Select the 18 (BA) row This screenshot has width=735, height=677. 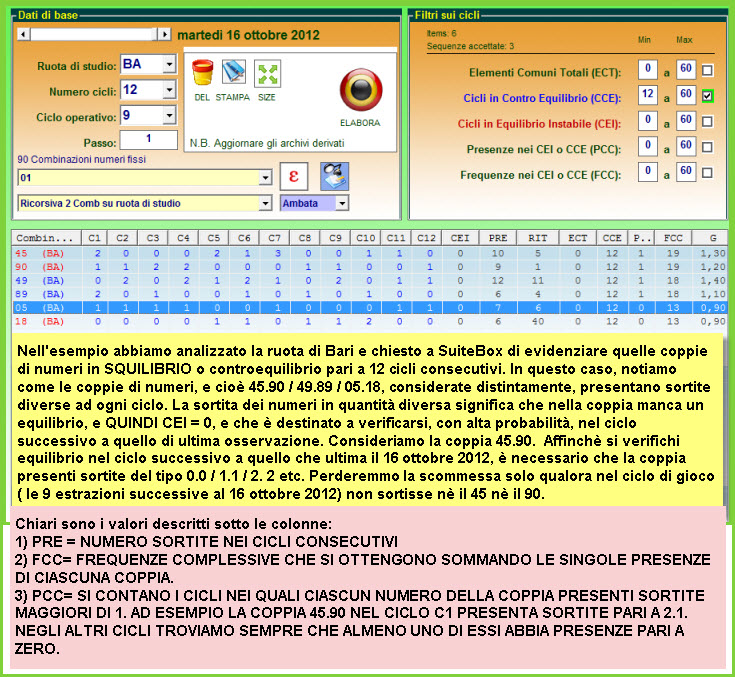(x=370, y=321)
